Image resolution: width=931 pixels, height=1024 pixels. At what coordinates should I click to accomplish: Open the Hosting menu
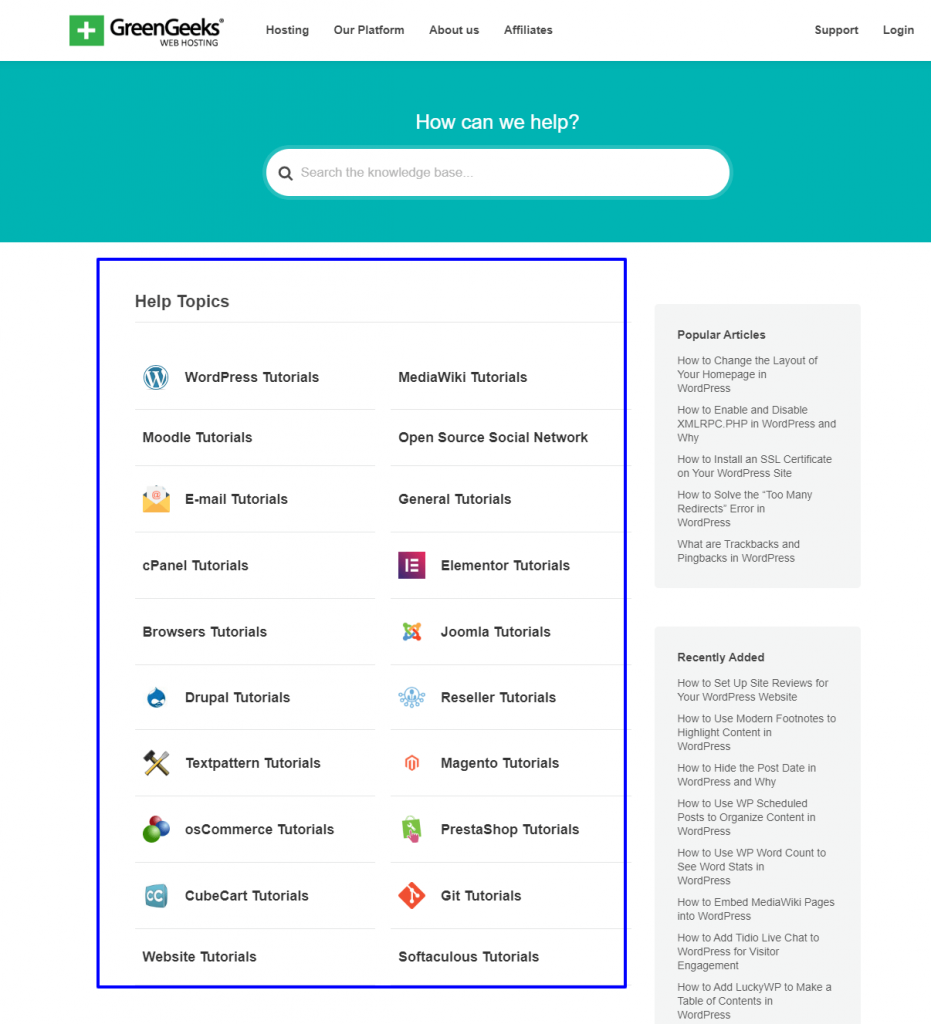pyautogui.click(x=287, y=30)
